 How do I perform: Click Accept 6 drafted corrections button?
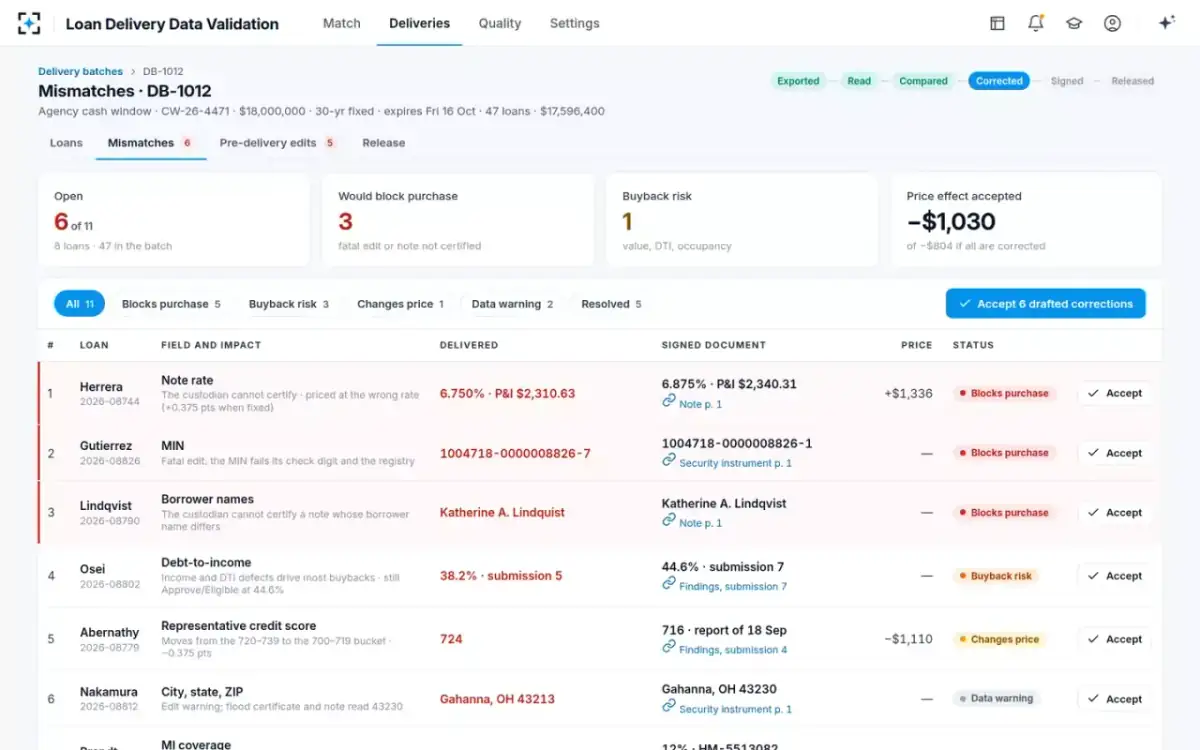[1045, 304]
